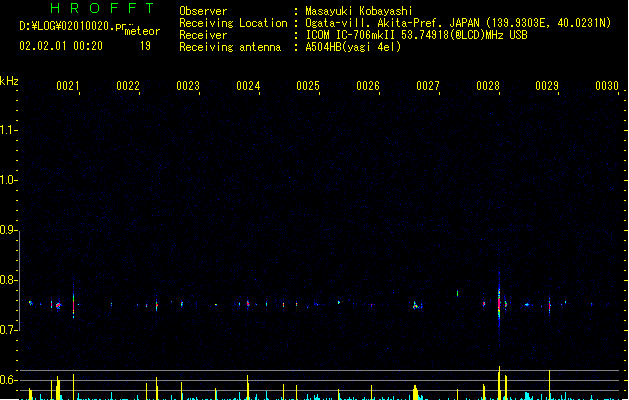Click the 1.1 kHz frequency tick label
The width and height of the screenshot is (629, 400).
(x=7, y=130)
